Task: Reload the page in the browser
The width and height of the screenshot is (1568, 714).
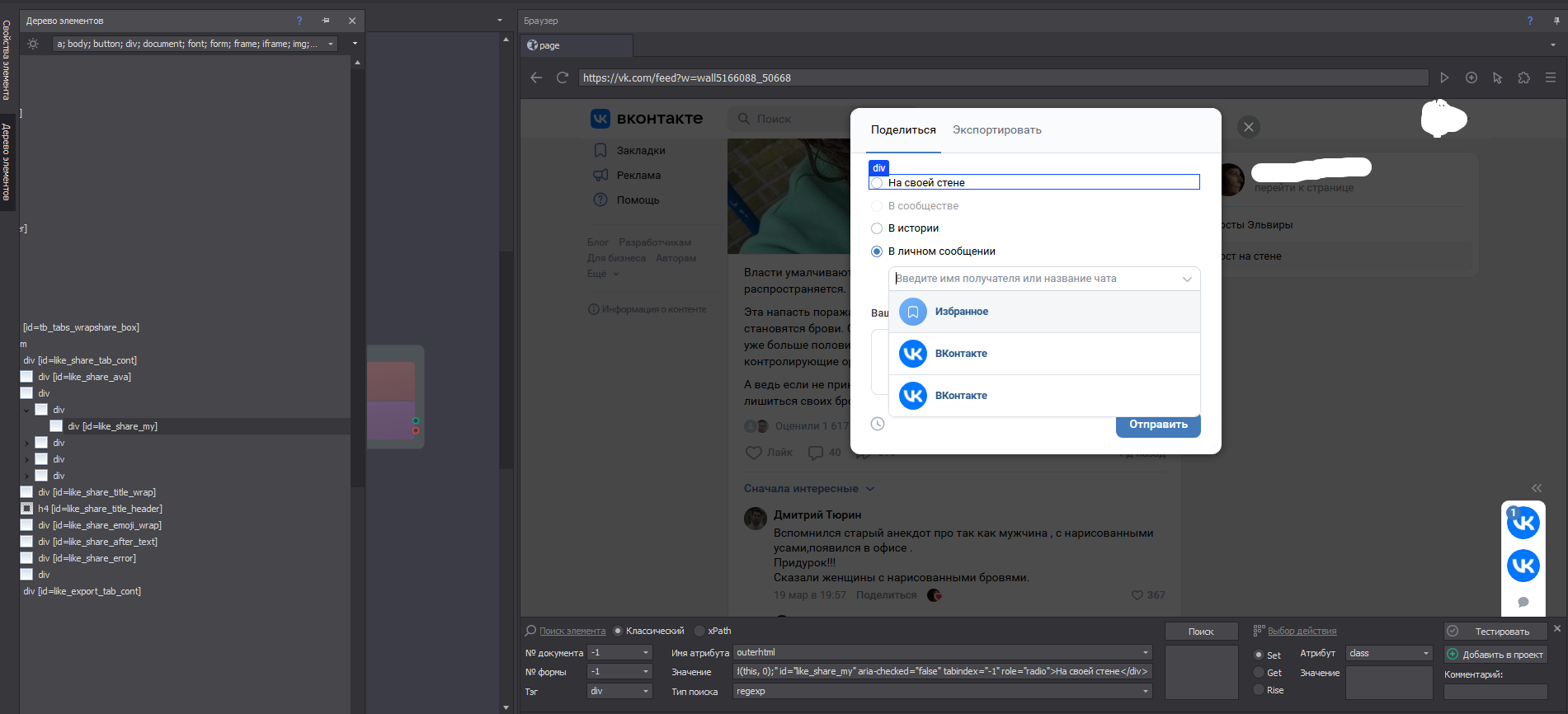Action: [563, 78]
